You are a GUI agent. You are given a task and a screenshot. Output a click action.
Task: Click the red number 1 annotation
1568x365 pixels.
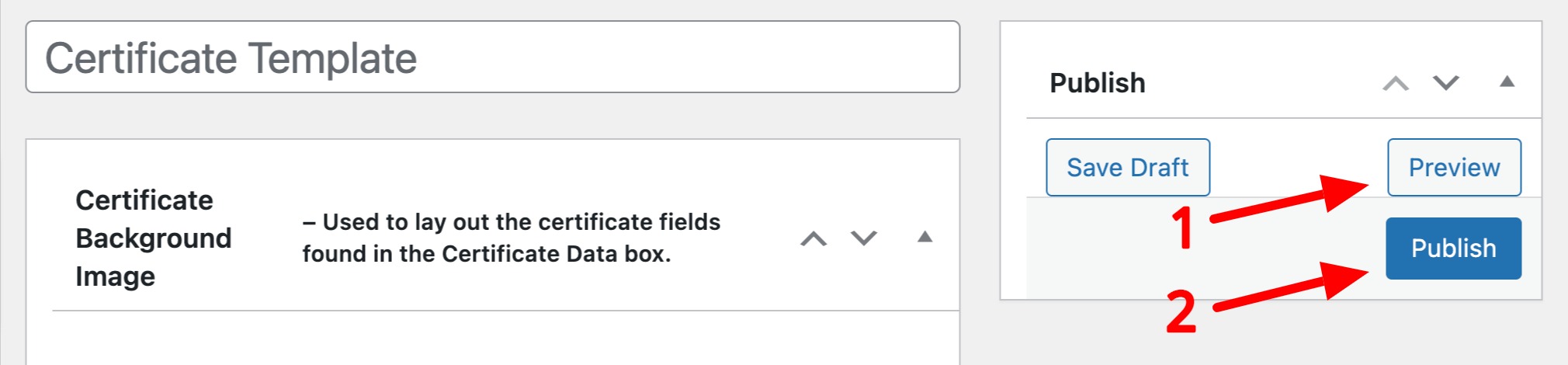click(1182, 228)
